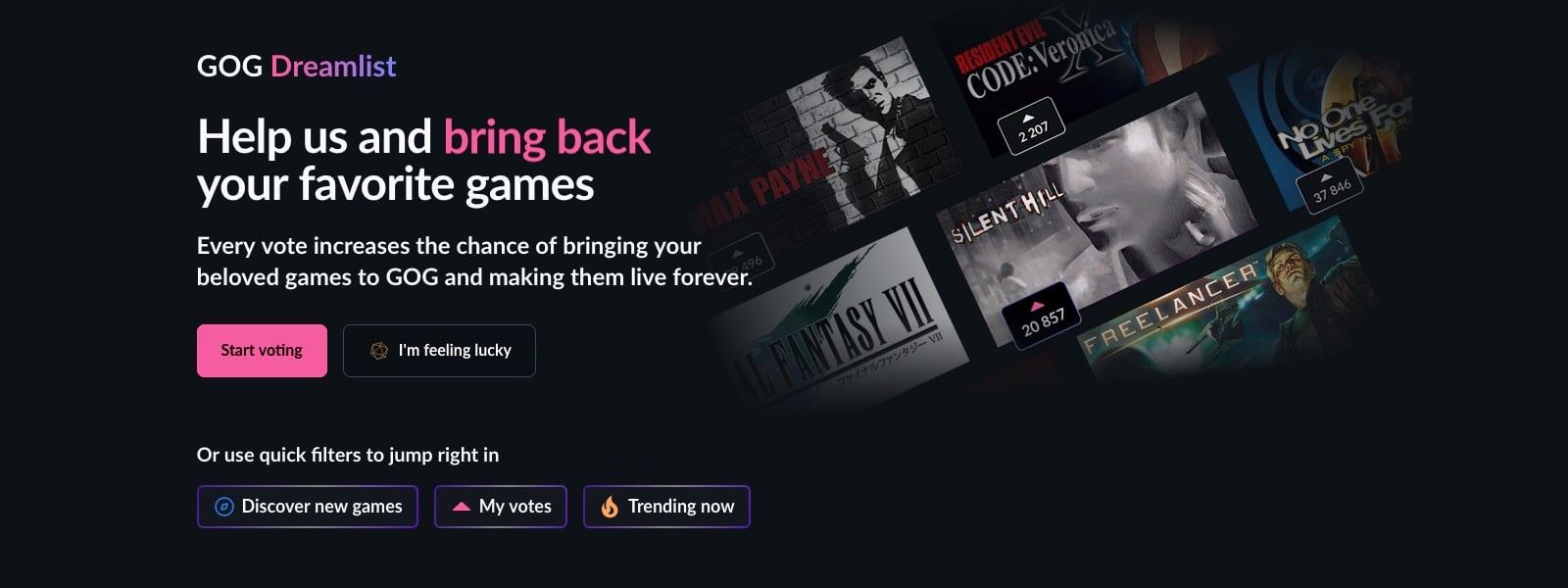Click the dice icon beside feeling lucky
1568x588 pixels.
pos(378,351)
